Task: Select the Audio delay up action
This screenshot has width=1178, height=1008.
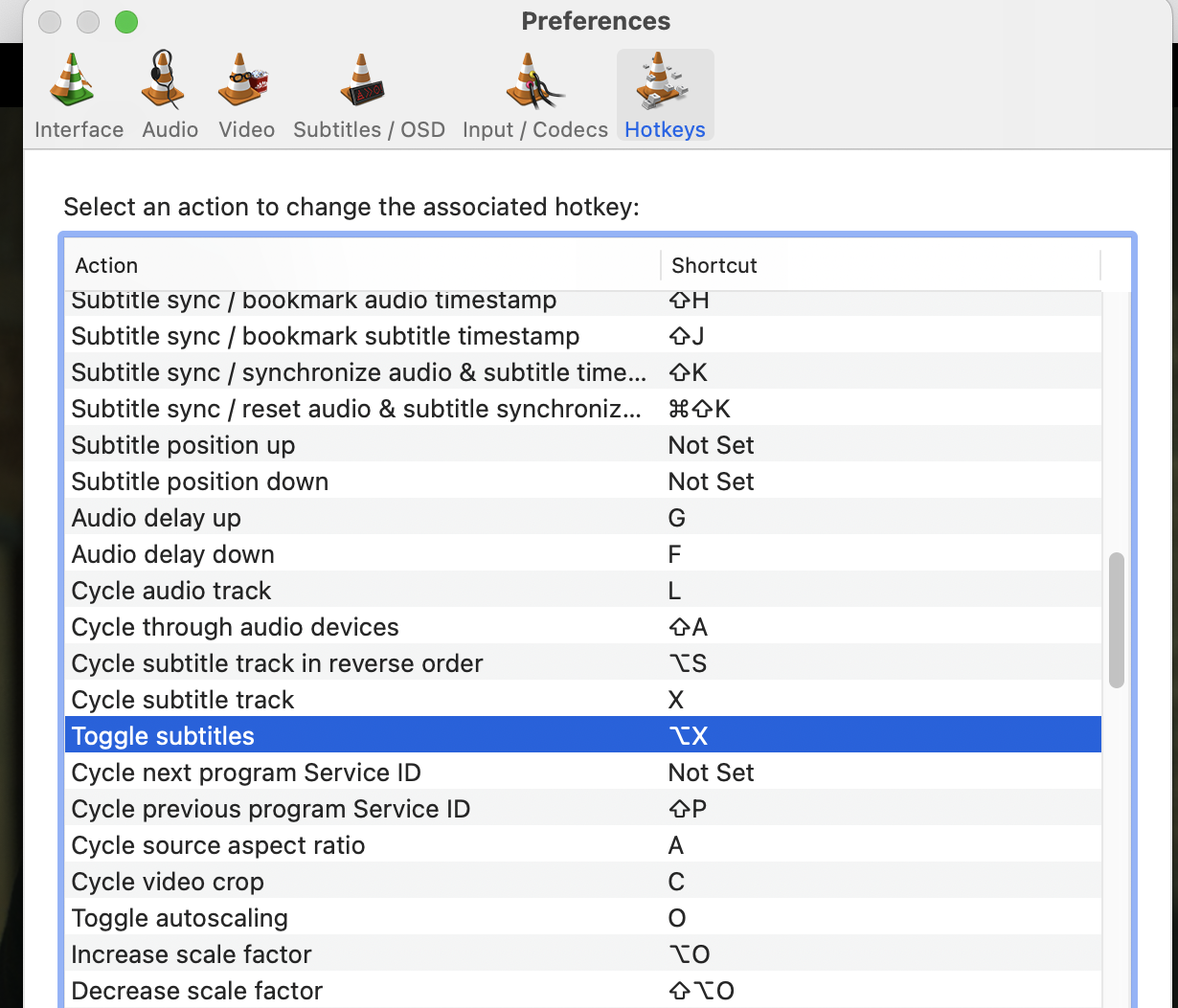Action: [156, 518]
